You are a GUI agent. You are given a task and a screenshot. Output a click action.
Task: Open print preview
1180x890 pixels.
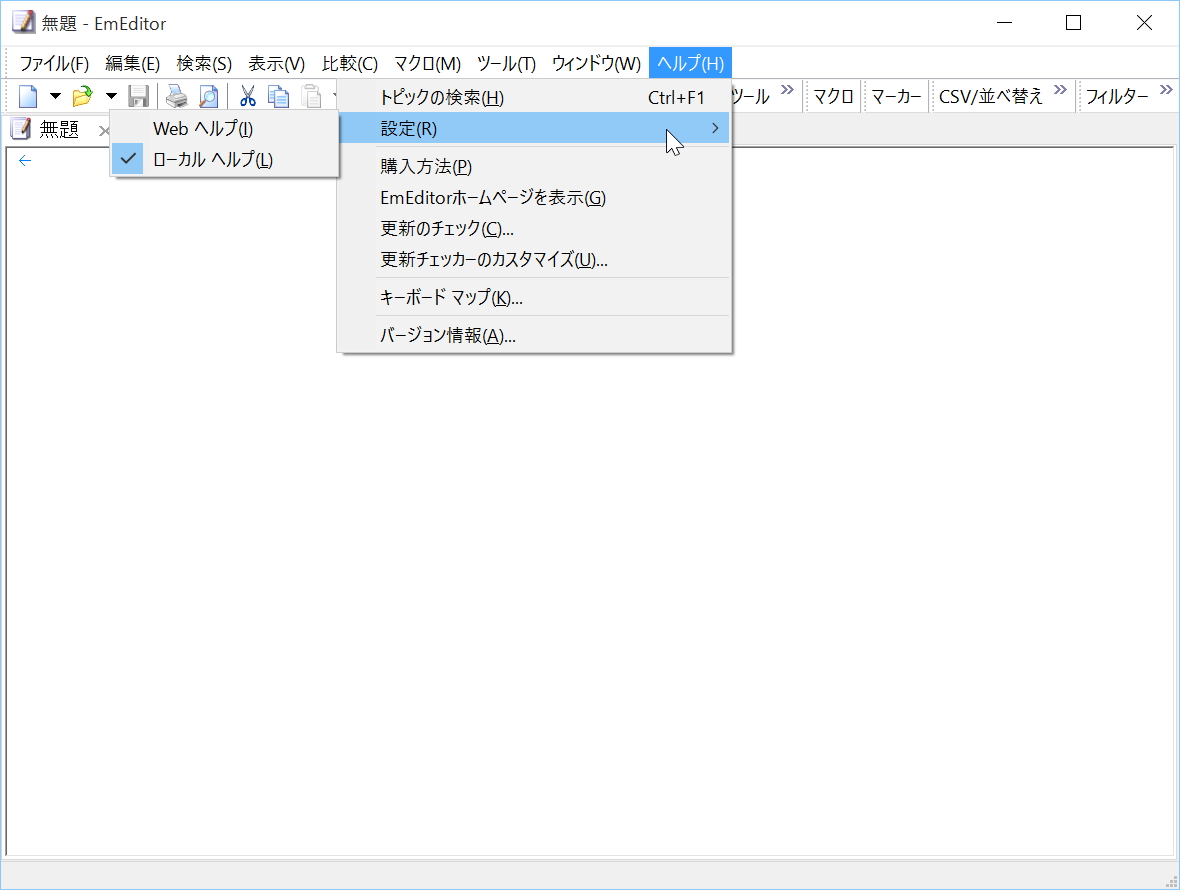point(208,95)
